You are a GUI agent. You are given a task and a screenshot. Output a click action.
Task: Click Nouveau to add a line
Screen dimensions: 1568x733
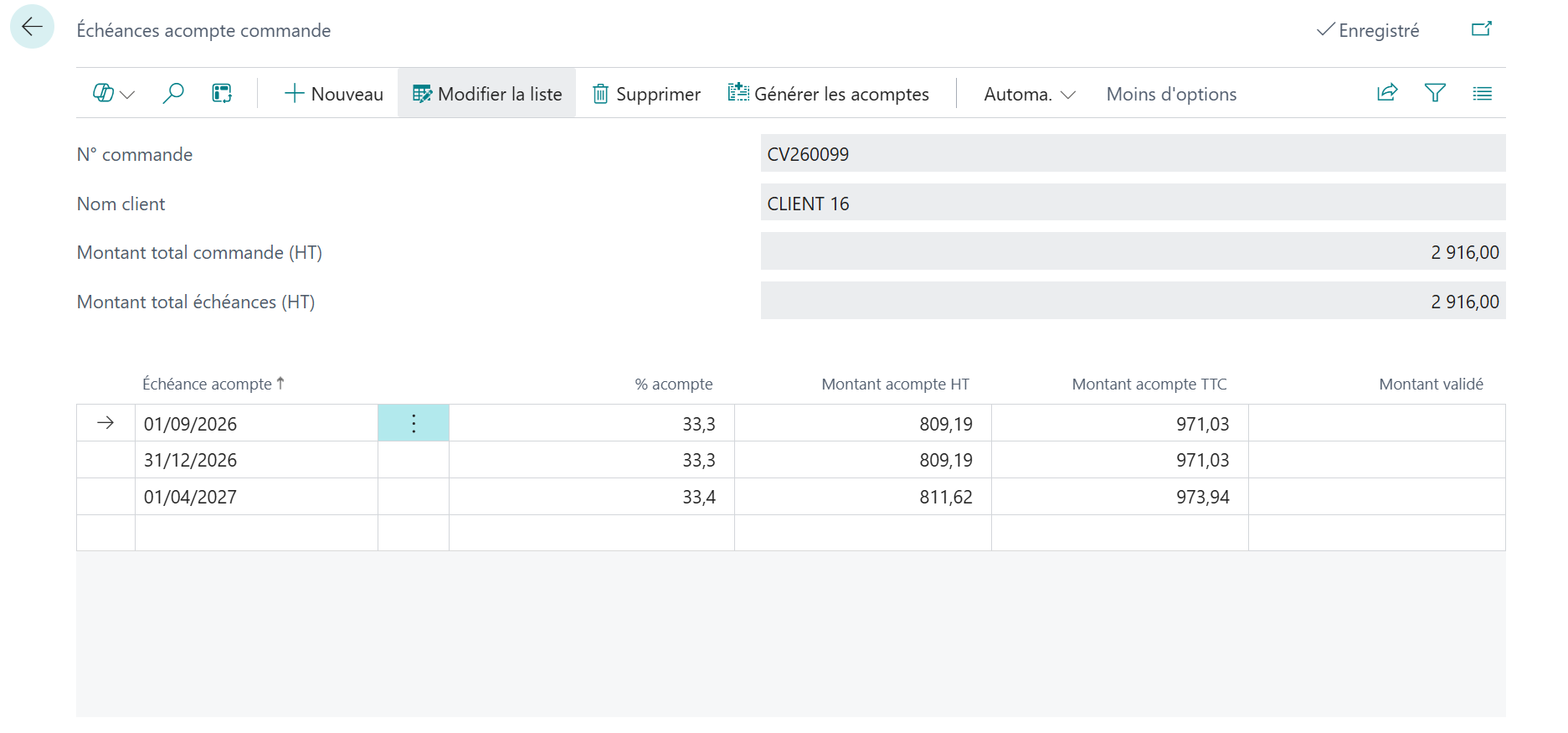pyautogui.click(x=334, y=94)
